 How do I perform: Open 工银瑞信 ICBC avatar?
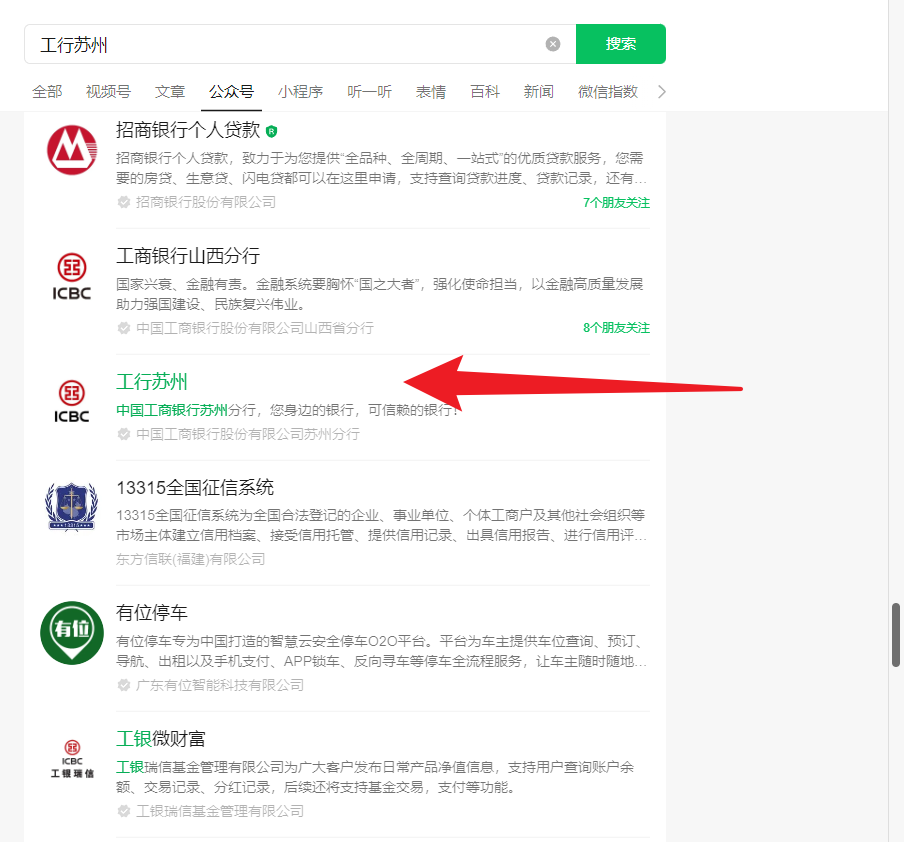[72, 759]
